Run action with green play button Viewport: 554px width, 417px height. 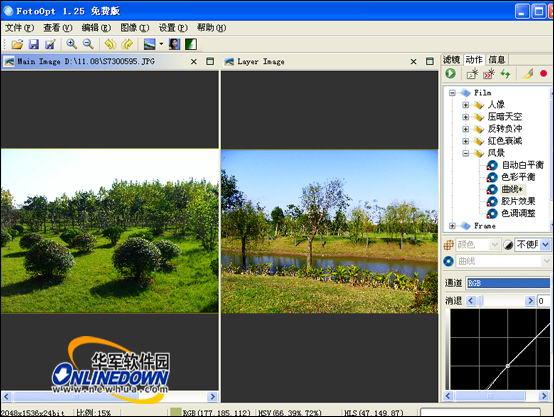450,74
